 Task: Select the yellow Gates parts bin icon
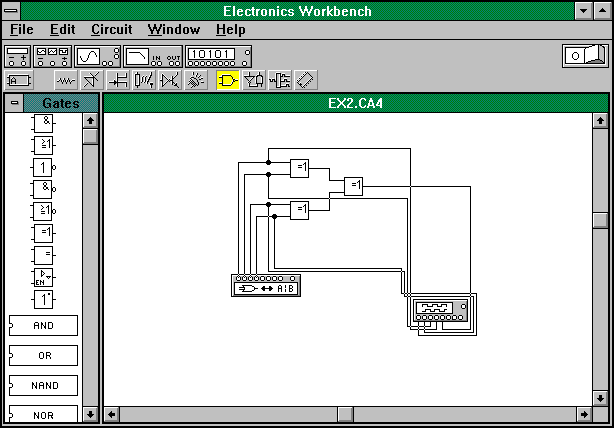[x=229, y=80]
